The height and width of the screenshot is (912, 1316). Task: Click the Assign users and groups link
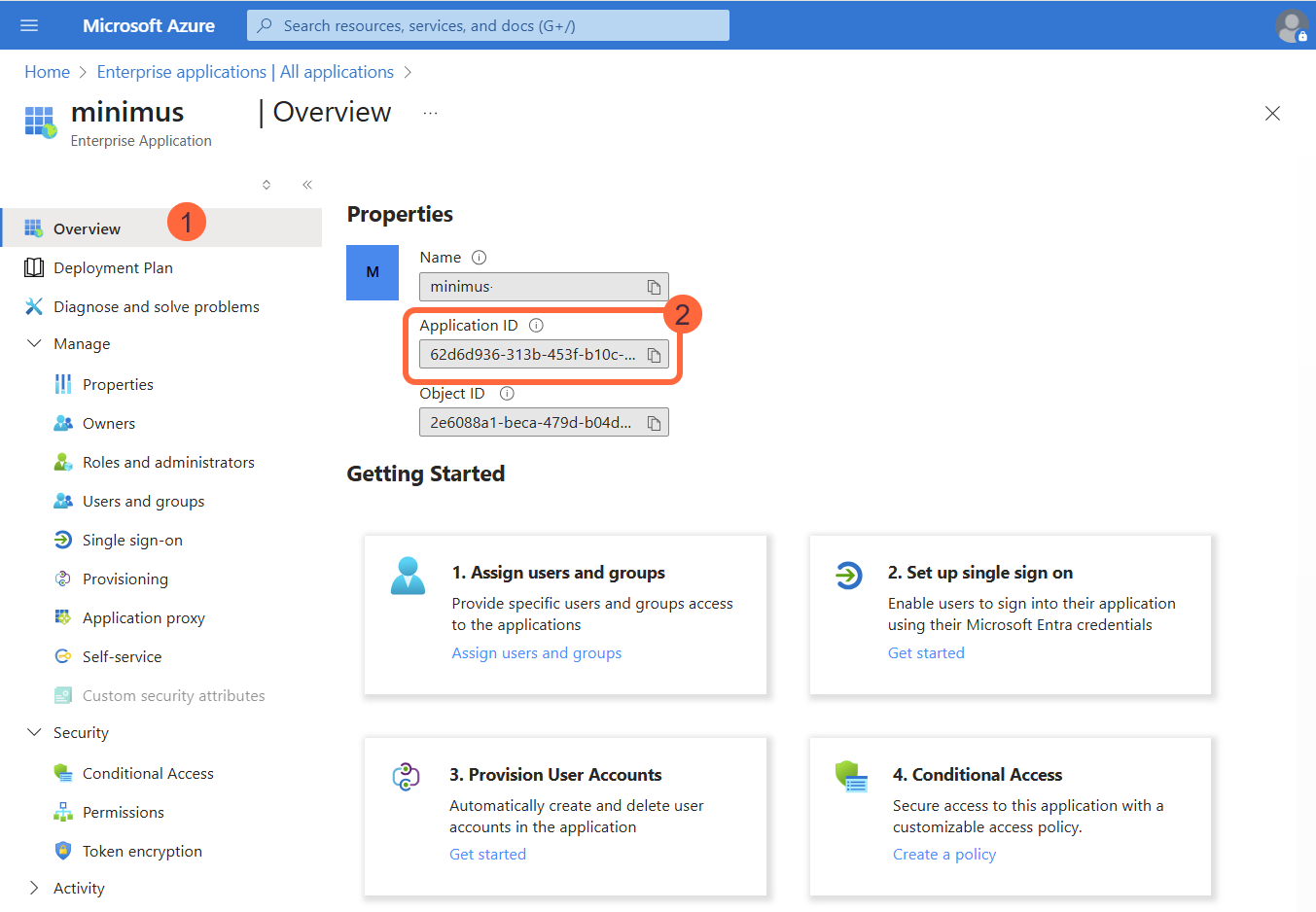tap(536, 652)
